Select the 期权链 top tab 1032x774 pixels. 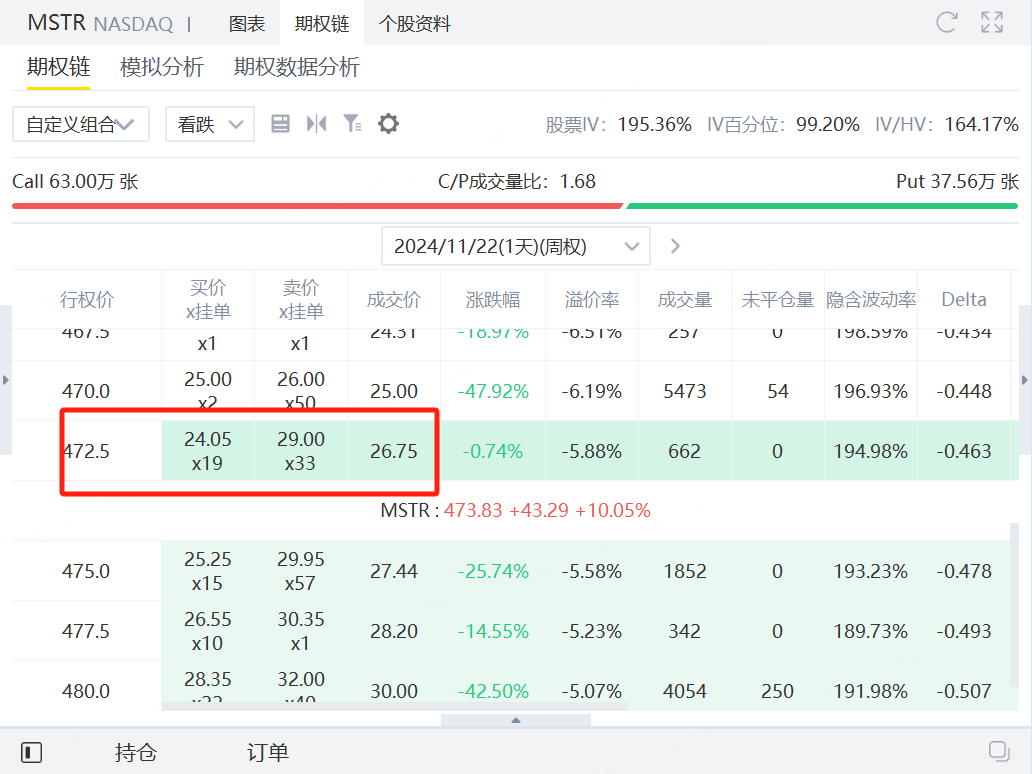tap(322, 24)
